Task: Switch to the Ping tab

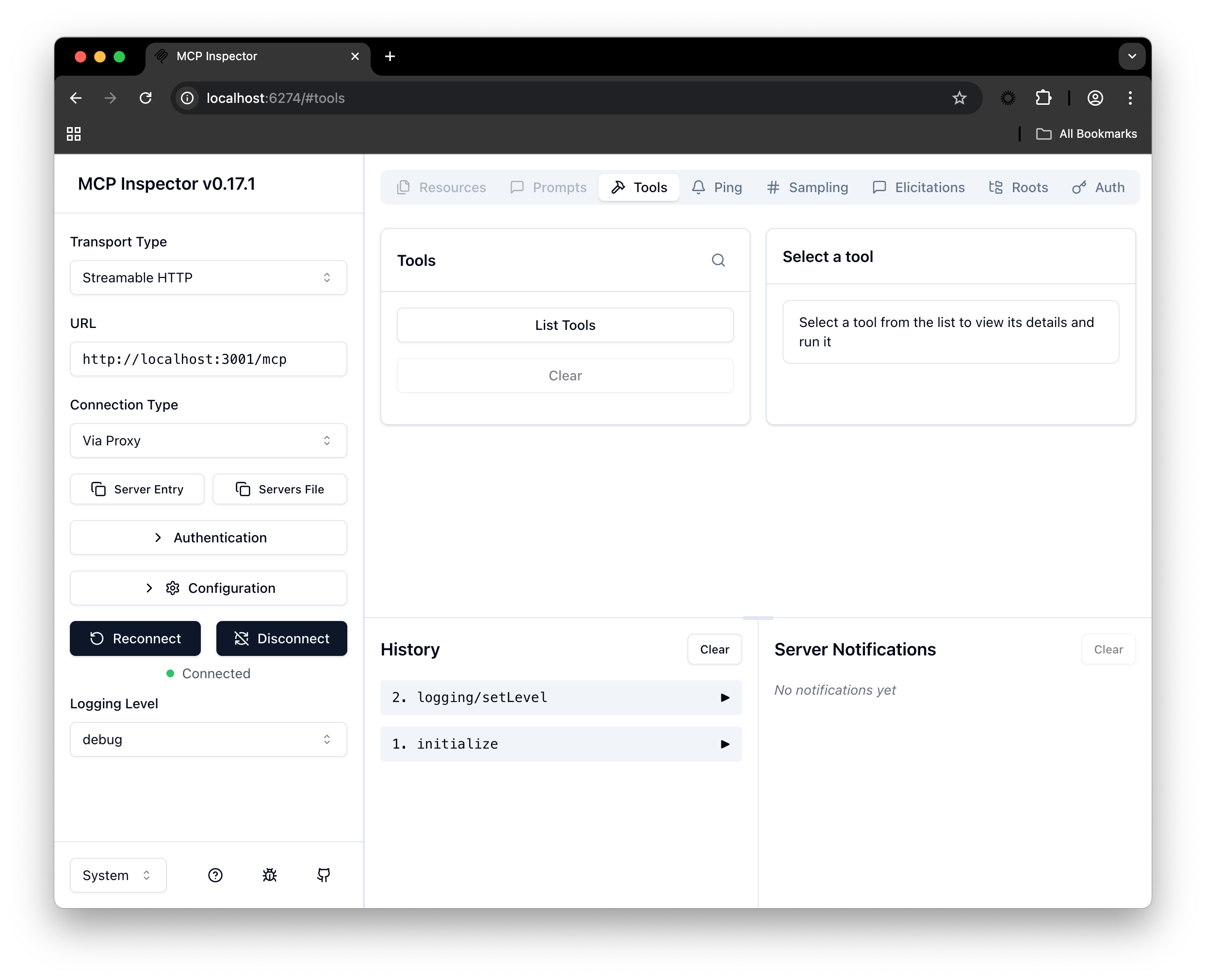Action: pos(717,187)
